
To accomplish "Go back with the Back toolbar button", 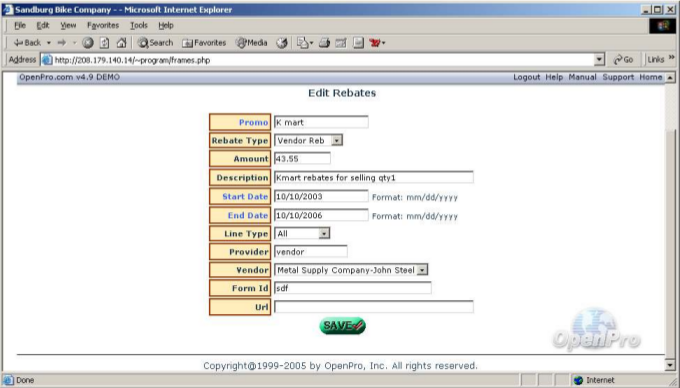I will click(27, 42).
